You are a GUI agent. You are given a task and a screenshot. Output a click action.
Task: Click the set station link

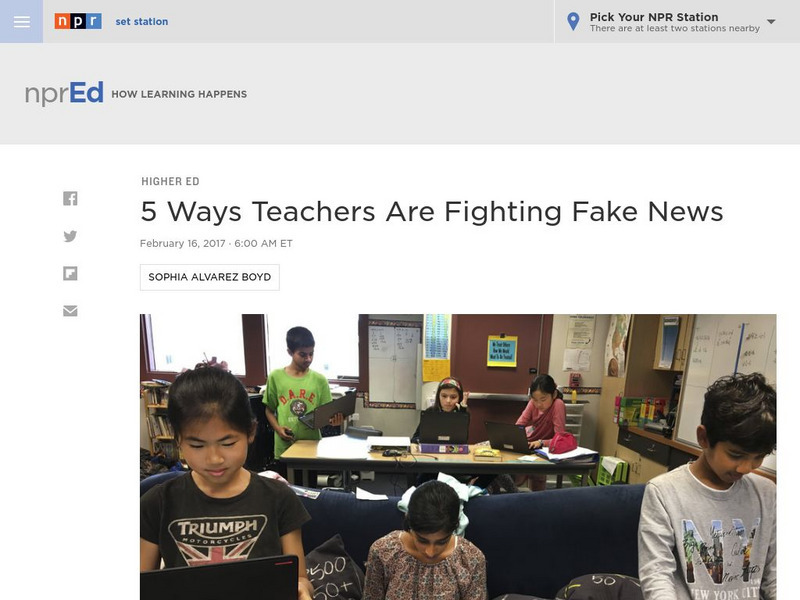tap(141, 21)
